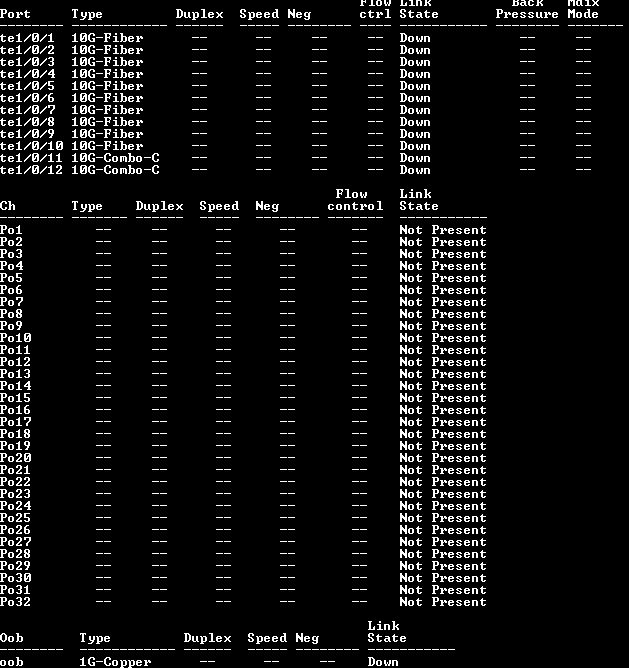Click the te1/0/12 port name
Screen dimensions: 629x668
pos(31,170)
